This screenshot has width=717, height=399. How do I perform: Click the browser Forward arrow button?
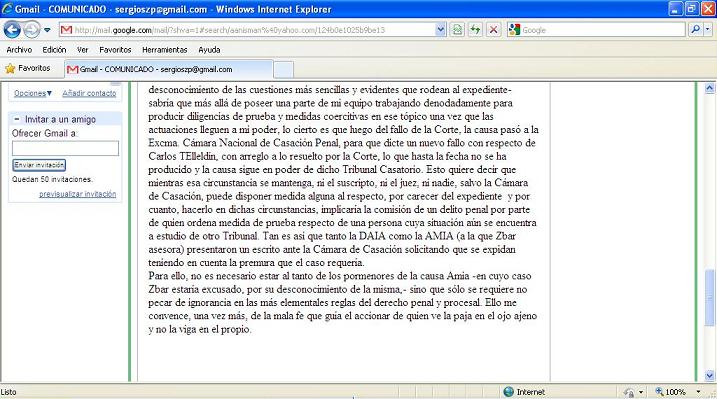(x=32, y=30)
